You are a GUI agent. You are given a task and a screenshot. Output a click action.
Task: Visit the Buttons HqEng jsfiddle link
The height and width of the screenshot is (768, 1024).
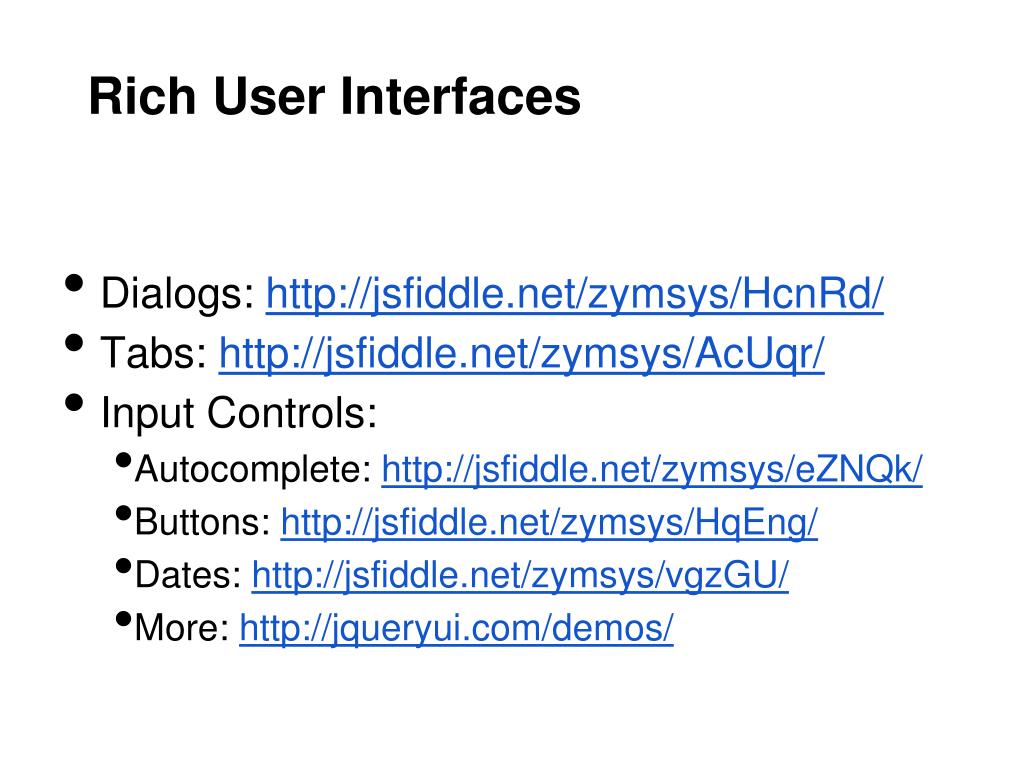tap(549, 522)
